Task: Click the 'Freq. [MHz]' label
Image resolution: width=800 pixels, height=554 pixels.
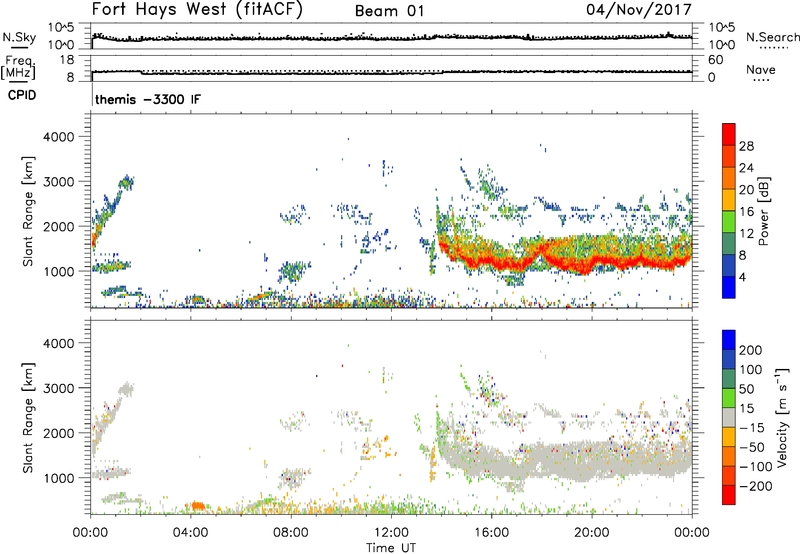Action: pyautogui.click(x=18, y=67)
